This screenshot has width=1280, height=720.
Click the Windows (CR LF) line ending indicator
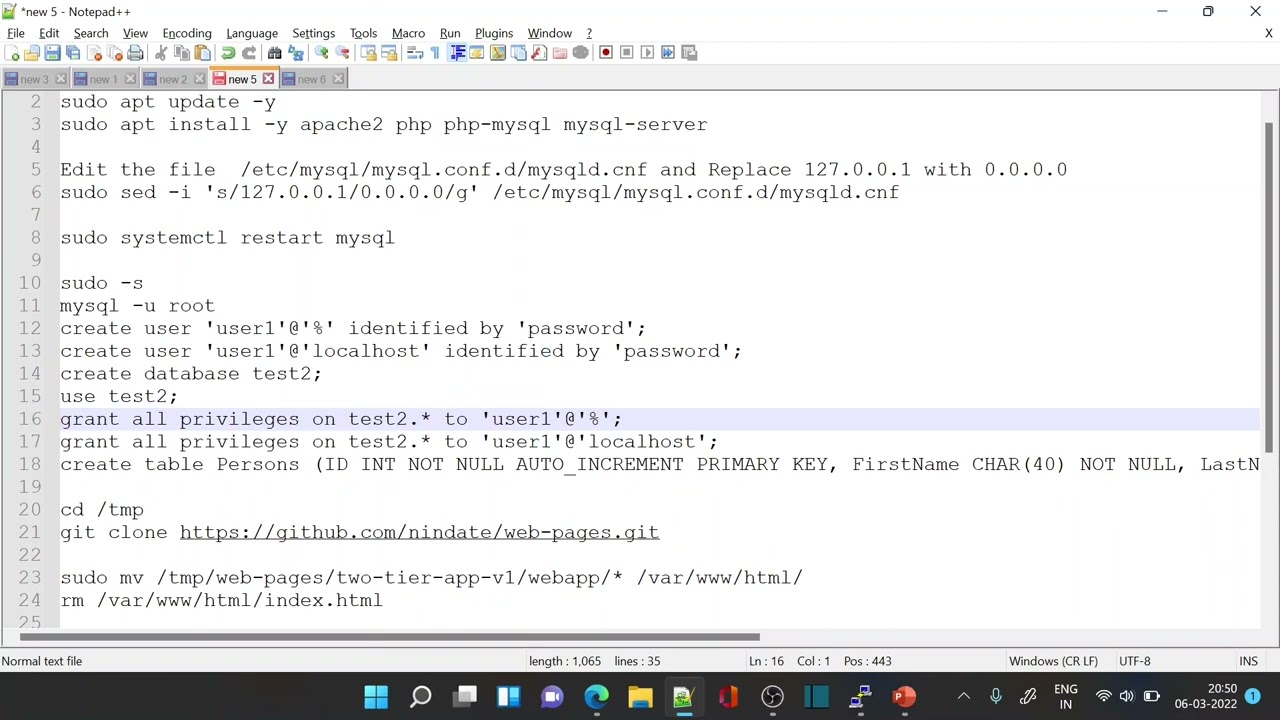click(1053, 661)
